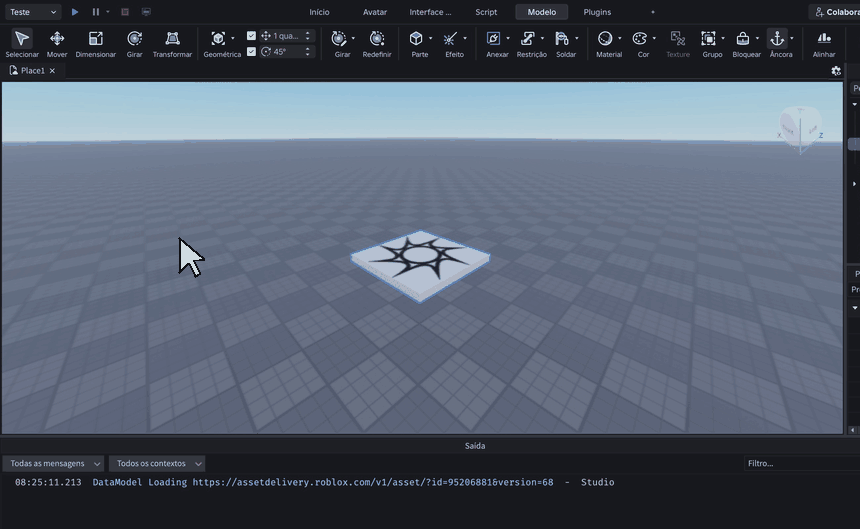The image size is (860, 529).
Task: Click the Bloquear lock icon
Action: coord(743,38)
